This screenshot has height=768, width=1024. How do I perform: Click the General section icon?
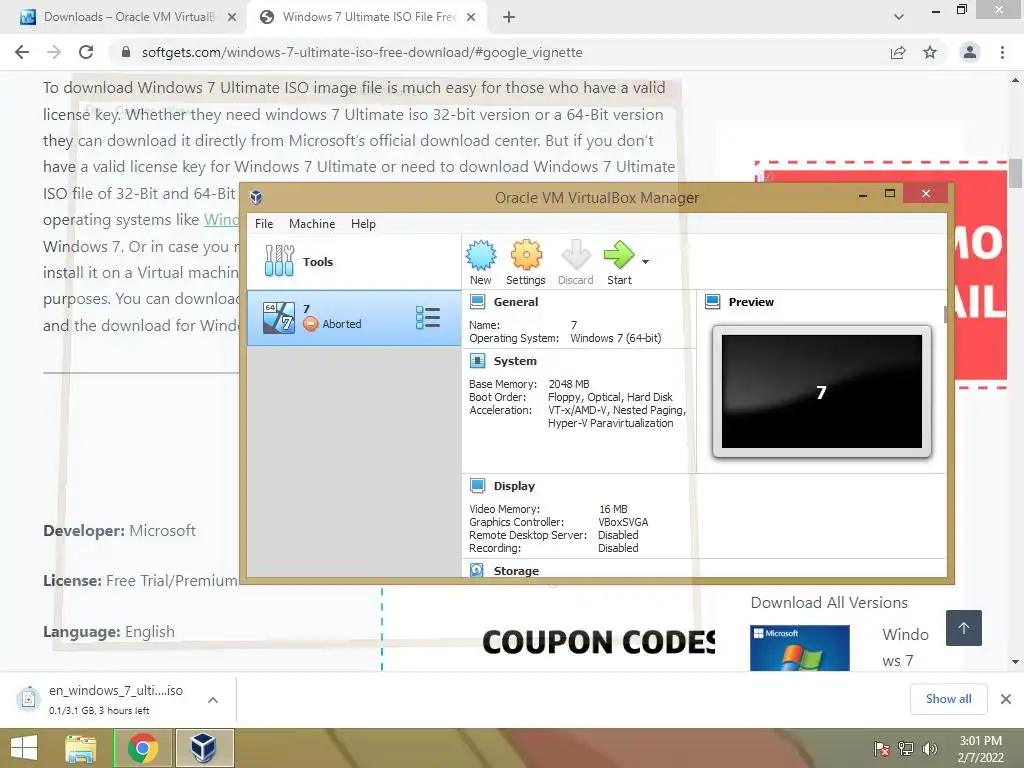(477, 302)
